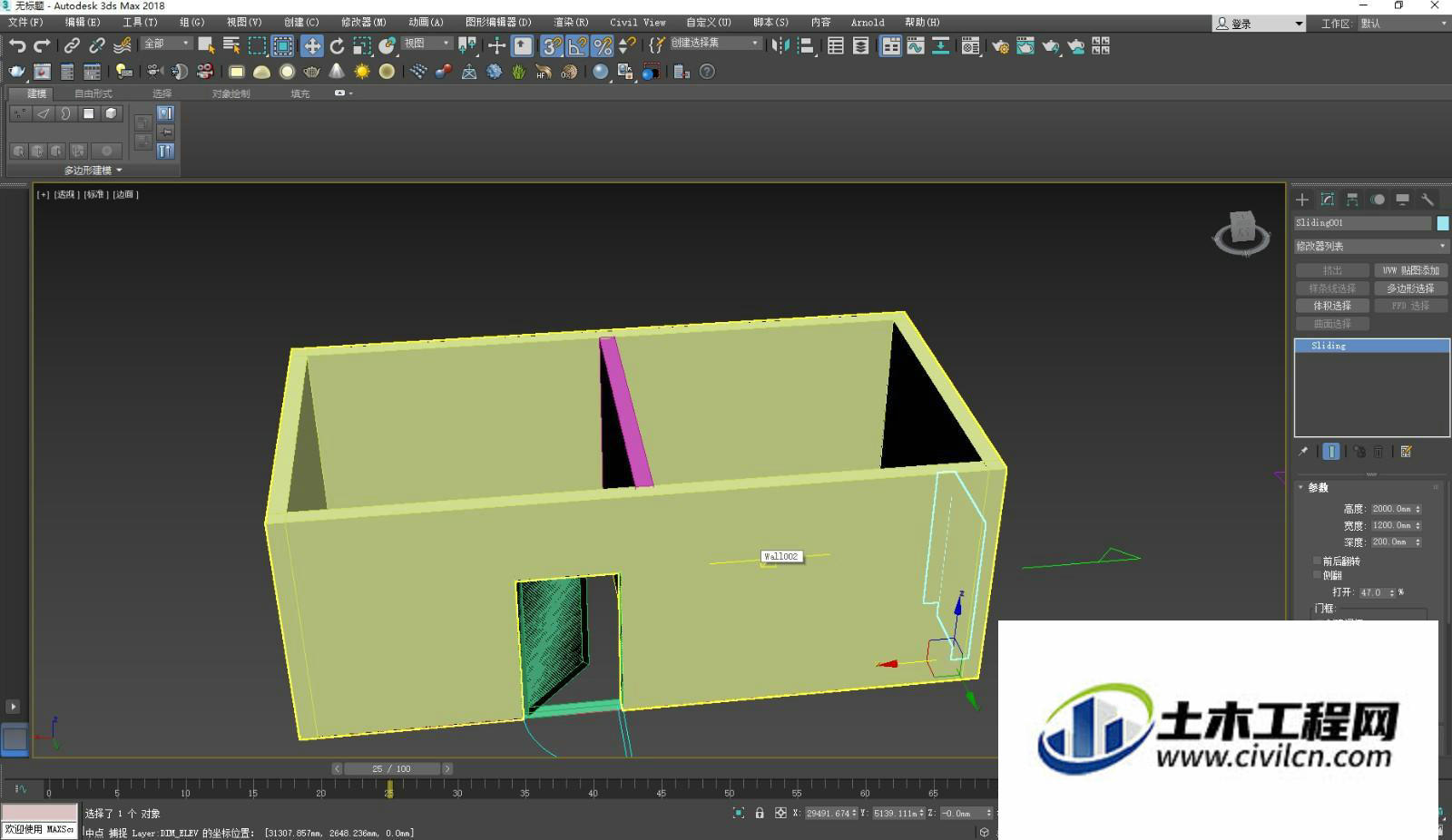Click the 体积选择 button

[1332, 306]
